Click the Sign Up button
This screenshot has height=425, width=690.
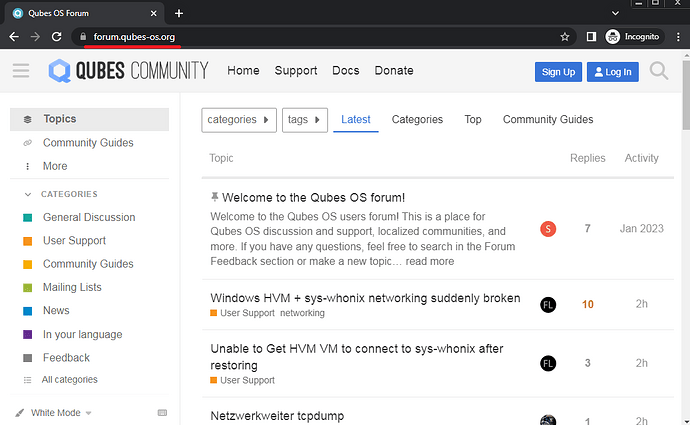click(558, 72)
